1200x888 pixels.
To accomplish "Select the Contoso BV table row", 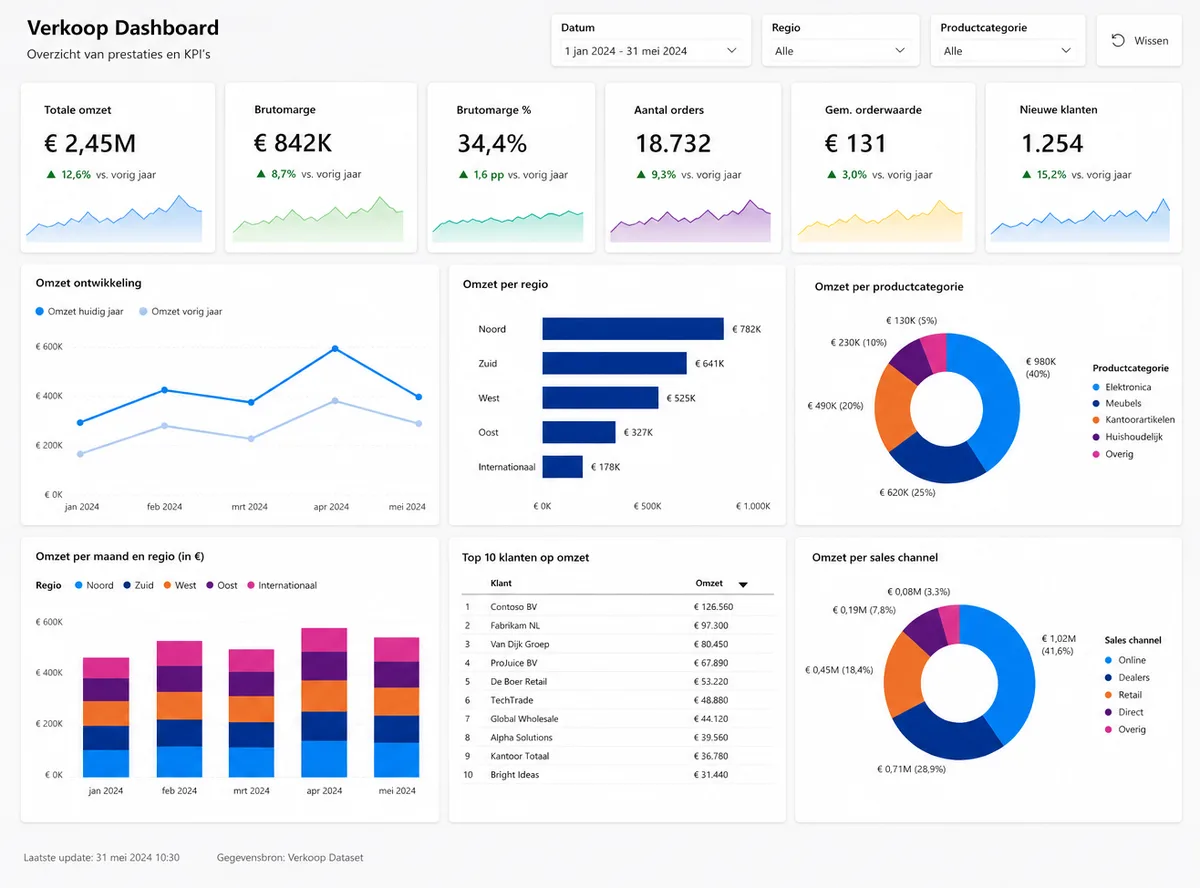I will click(618, 606).
